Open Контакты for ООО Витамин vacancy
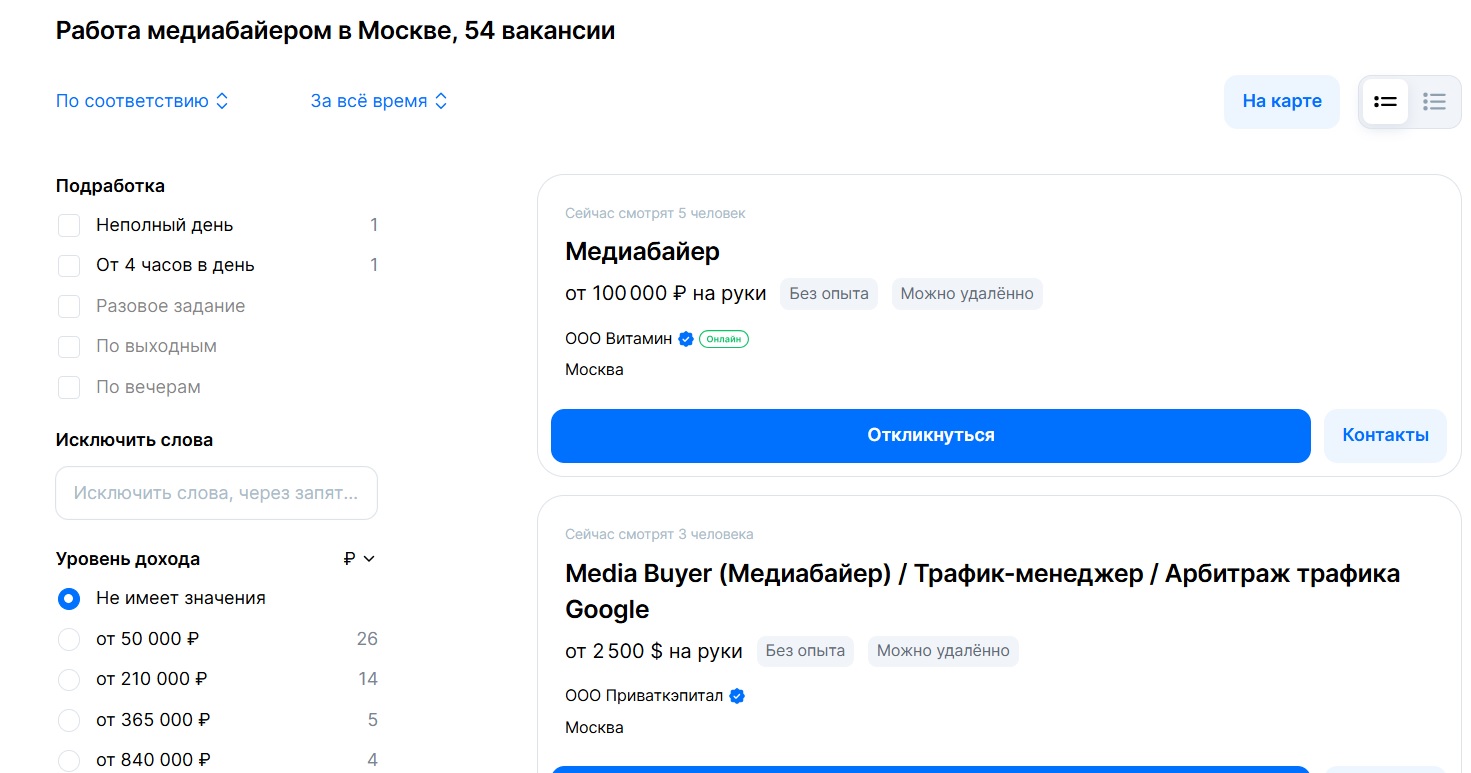The image size is (1471, 773). click(1385, 435)
